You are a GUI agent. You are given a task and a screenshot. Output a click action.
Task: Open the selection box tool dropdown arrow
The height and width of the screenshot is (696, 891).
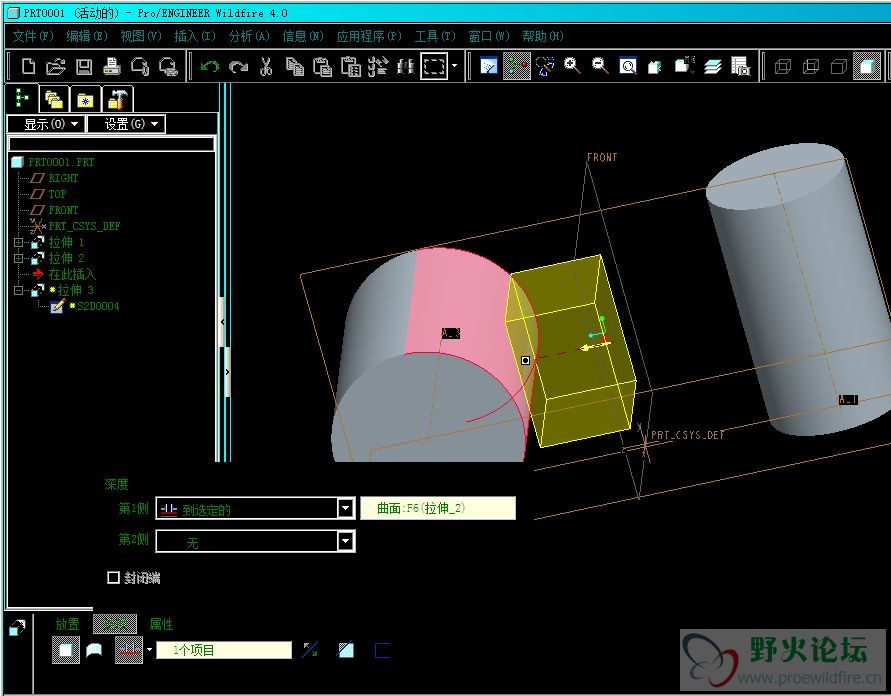pyautogui.click(x=454, y=66)
